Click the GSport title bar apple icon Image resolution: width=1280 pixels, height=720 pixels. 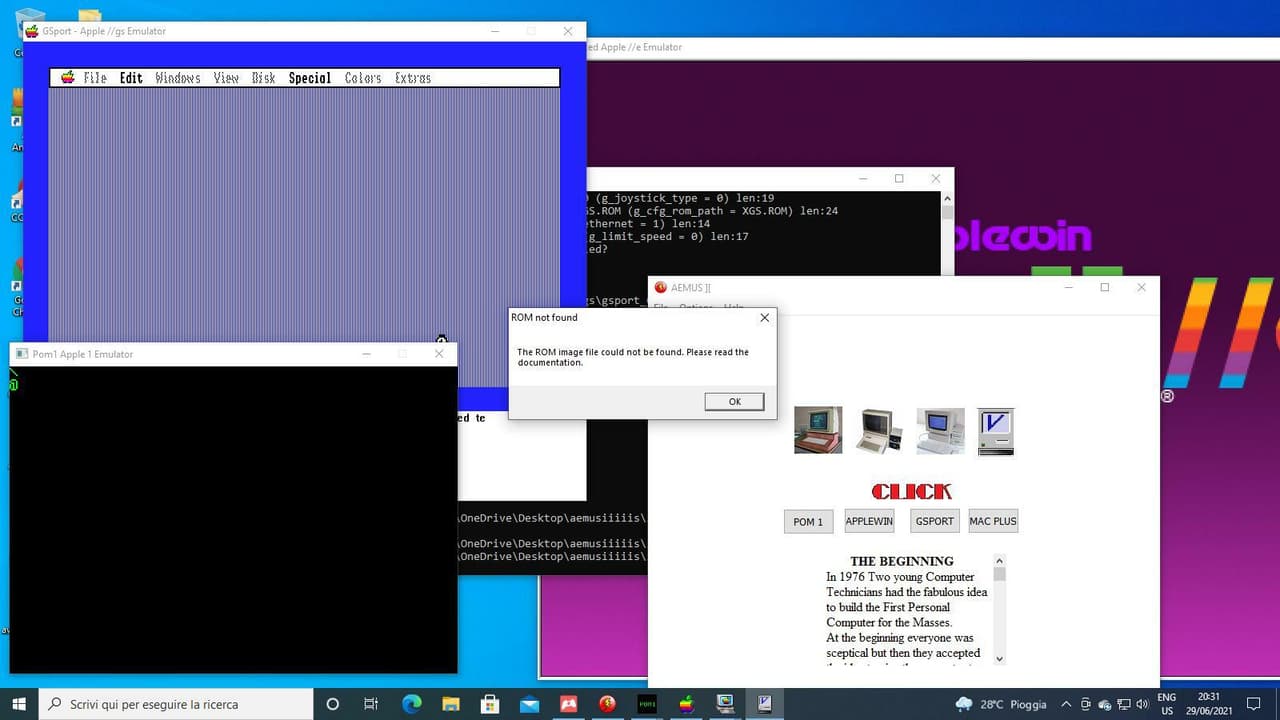[32, 31]
